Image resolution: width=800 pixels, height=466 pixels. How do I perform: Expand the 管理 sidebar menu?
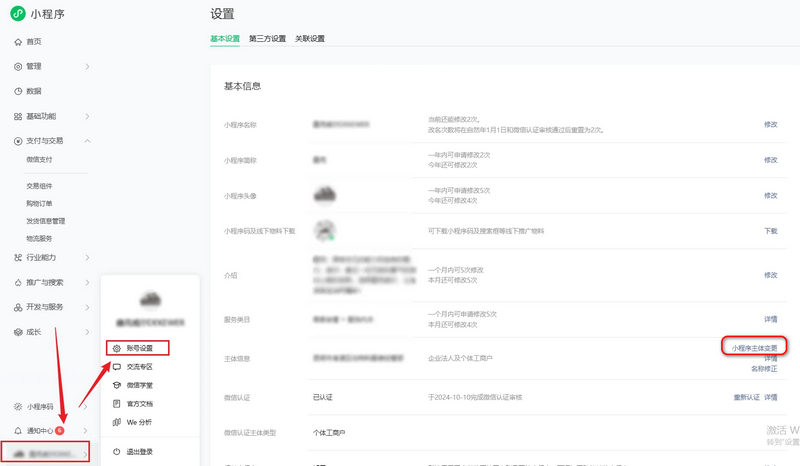(50, 66)
